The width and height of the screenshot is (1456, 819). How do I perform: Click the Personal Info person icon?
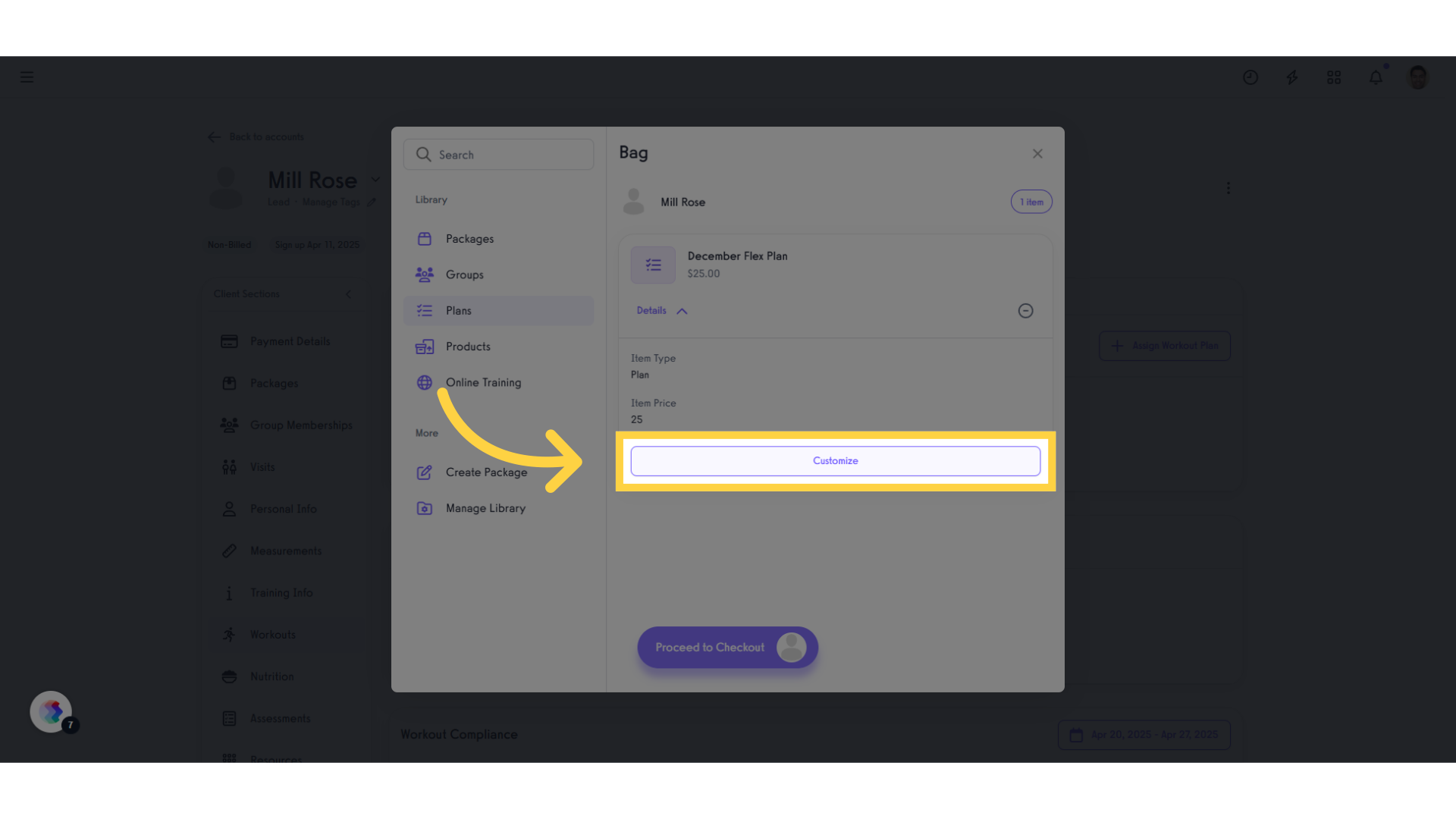(229, 509)
